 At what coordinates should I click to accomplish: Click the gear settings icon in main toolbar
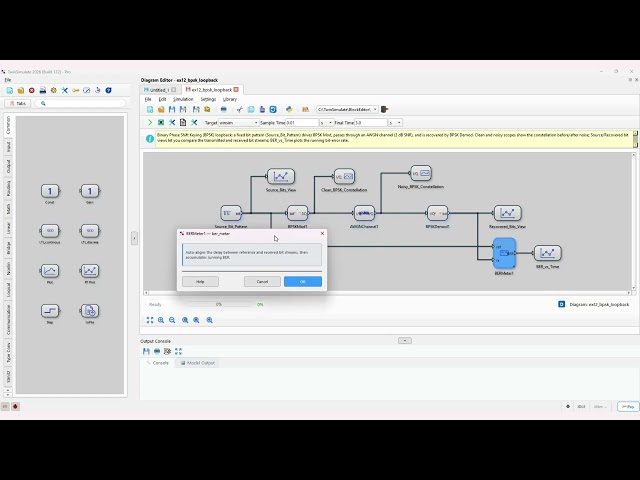pos(53,90)
